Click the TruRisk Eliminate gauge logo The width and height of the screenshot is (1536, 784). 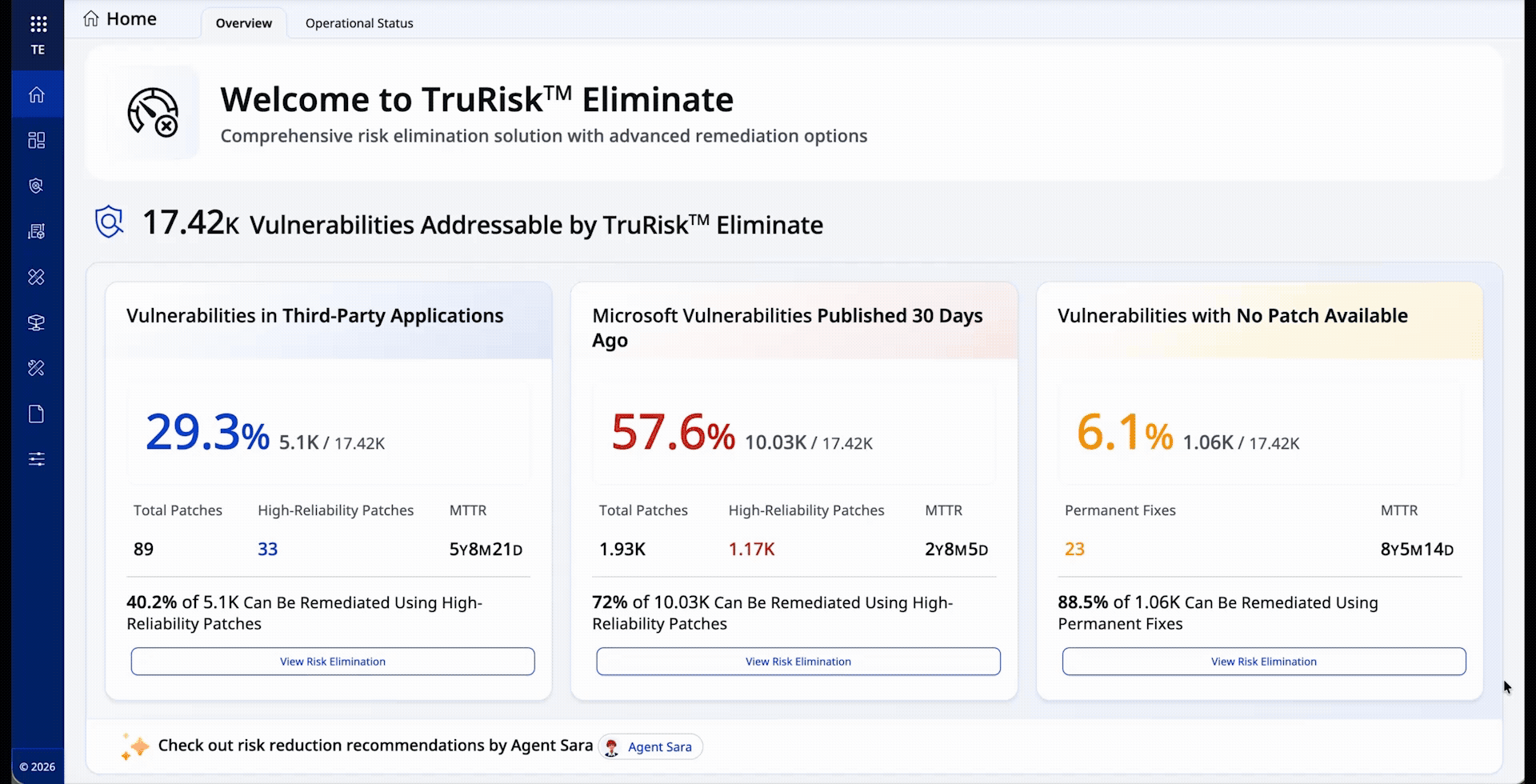click(x=153, y=112)
